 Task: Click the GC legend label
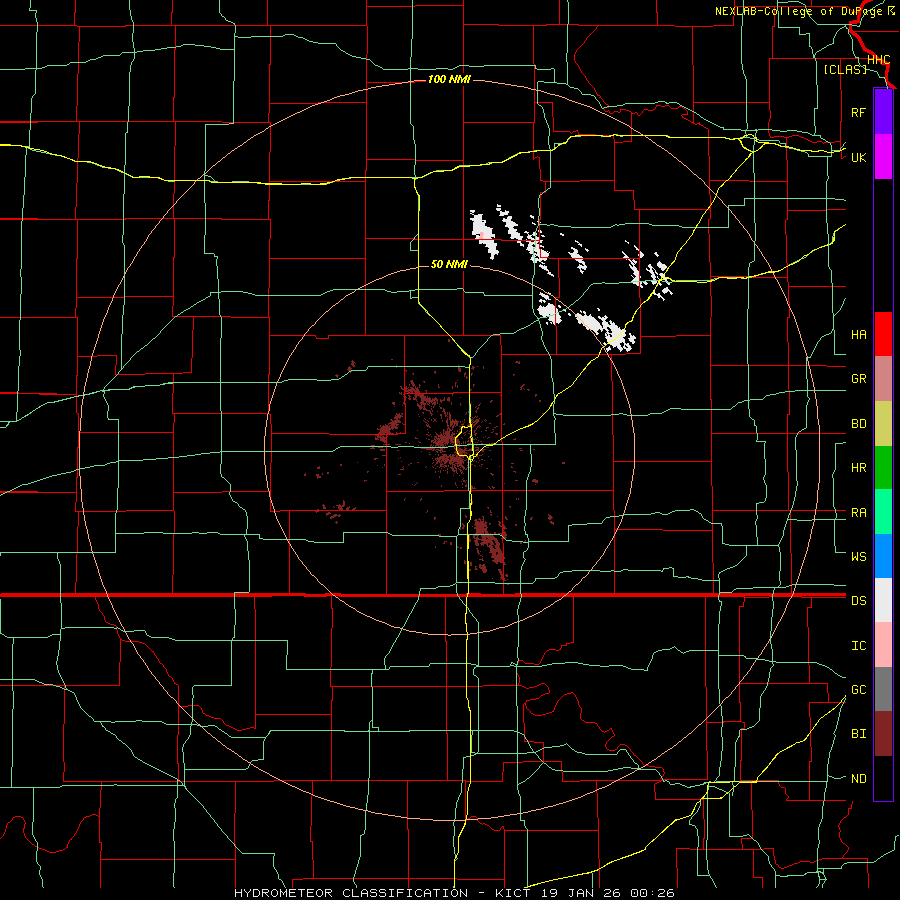pos(858,690)
